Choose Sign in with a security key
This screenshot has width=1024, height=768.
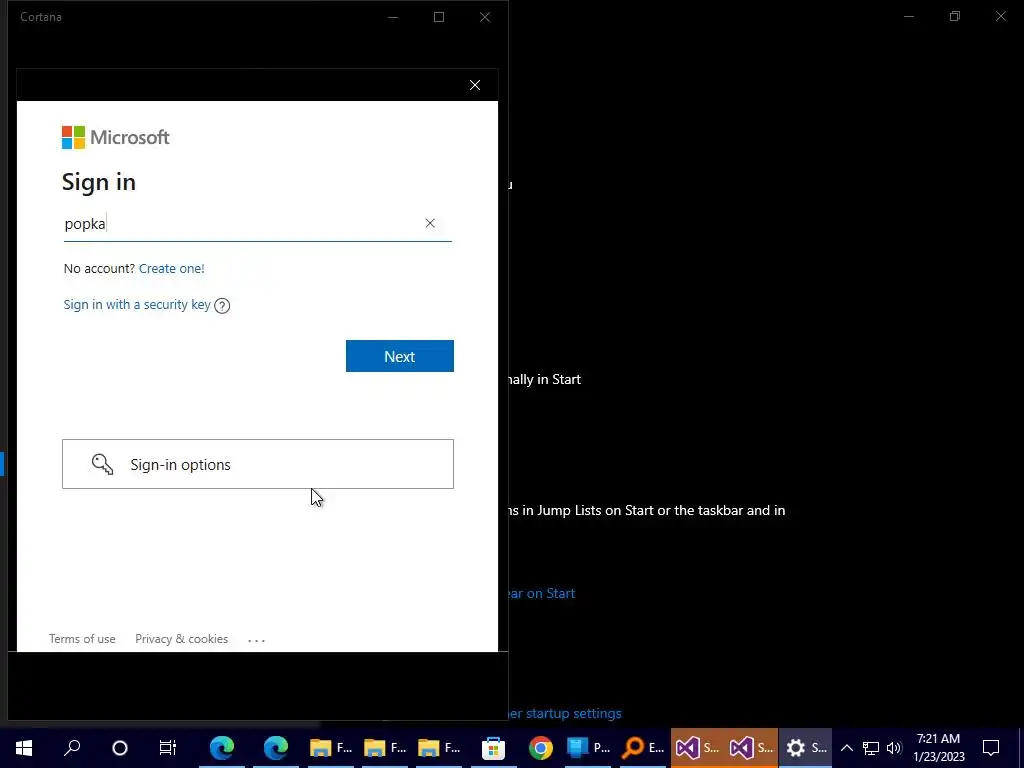click(x=137, y=304)
